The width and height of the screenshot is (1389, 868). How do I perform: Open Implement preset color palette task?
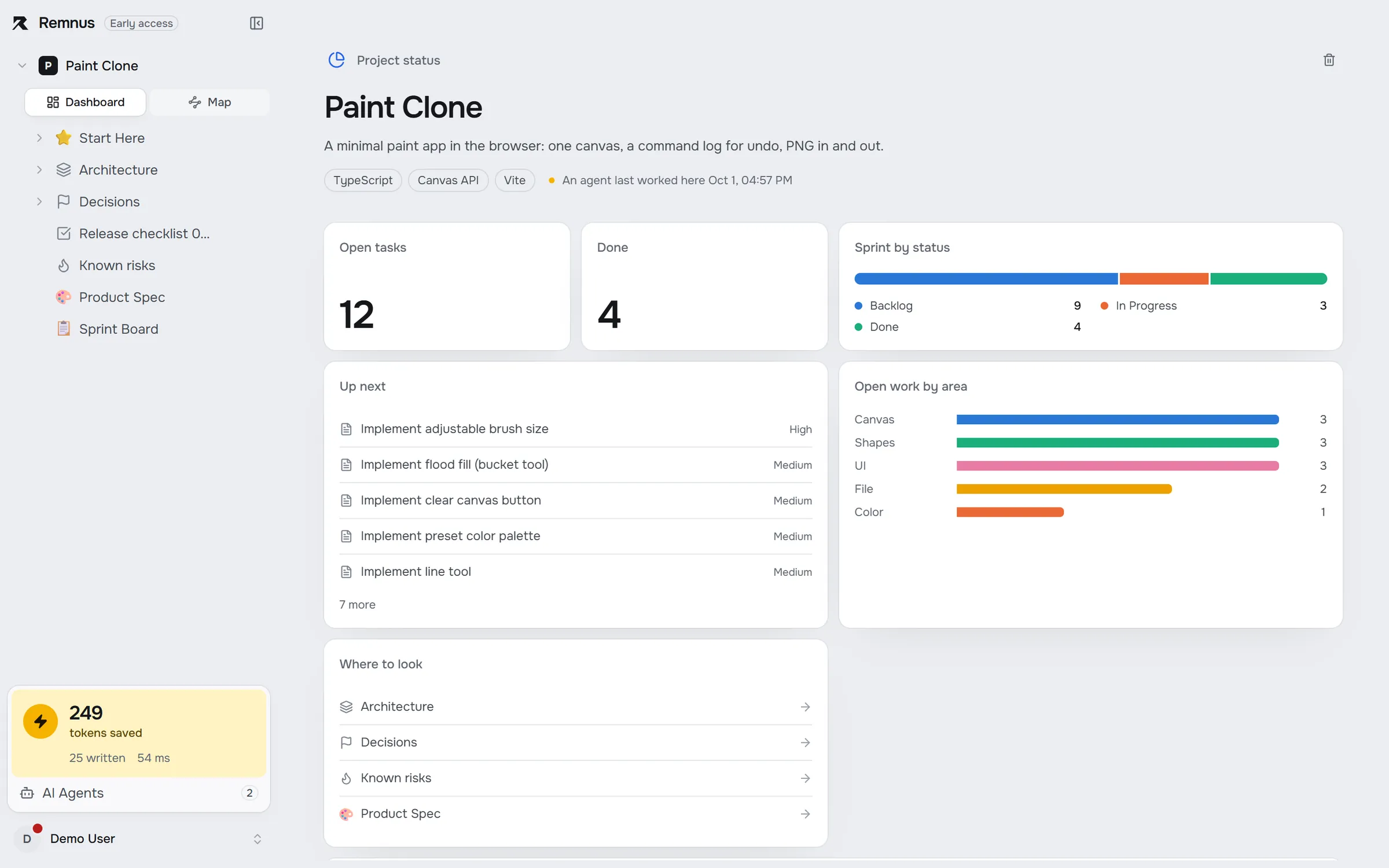[x=575, y=537]
